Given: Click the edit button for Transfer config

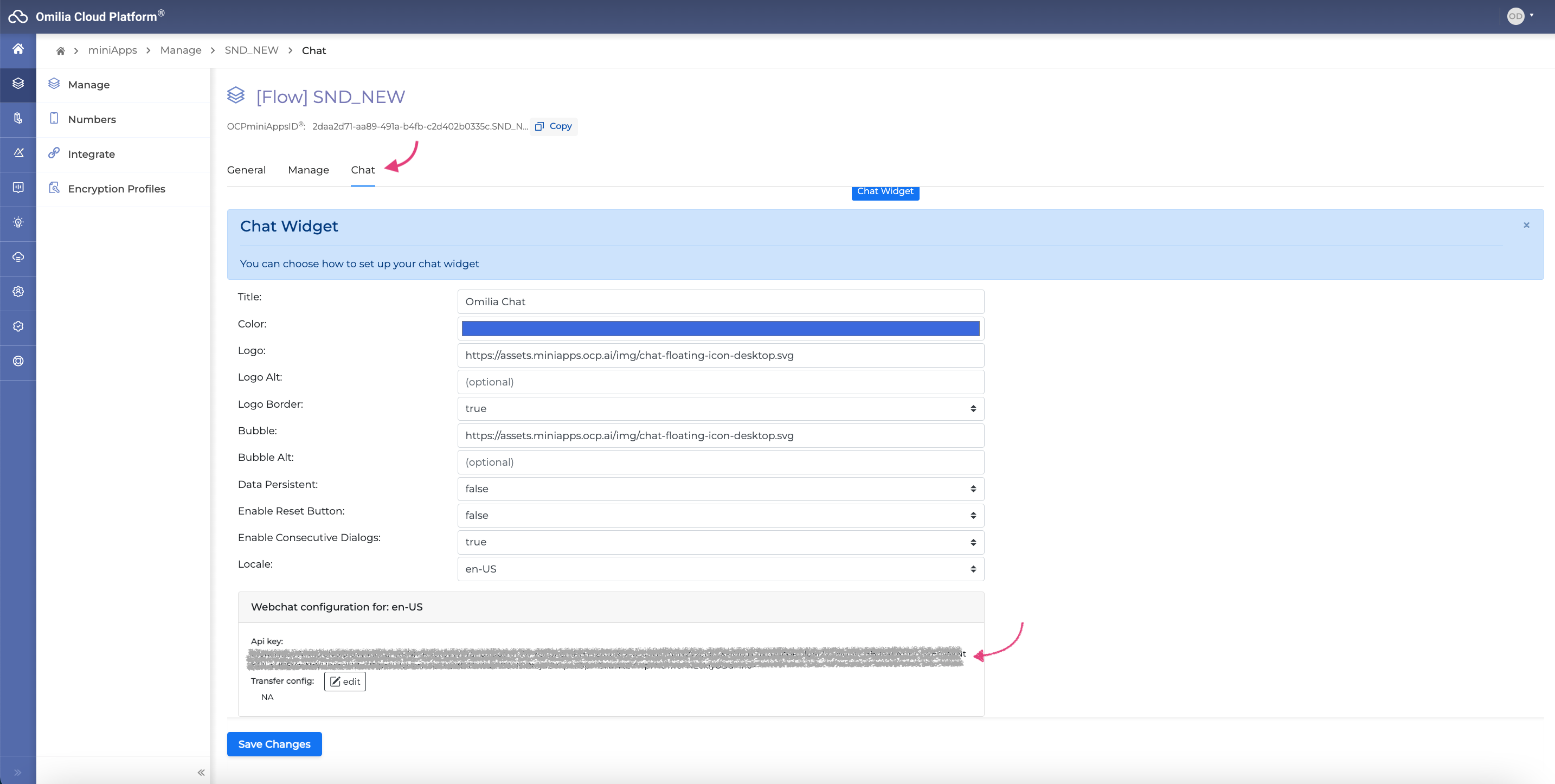Looking at the screenshot, I should click(345, 682).
